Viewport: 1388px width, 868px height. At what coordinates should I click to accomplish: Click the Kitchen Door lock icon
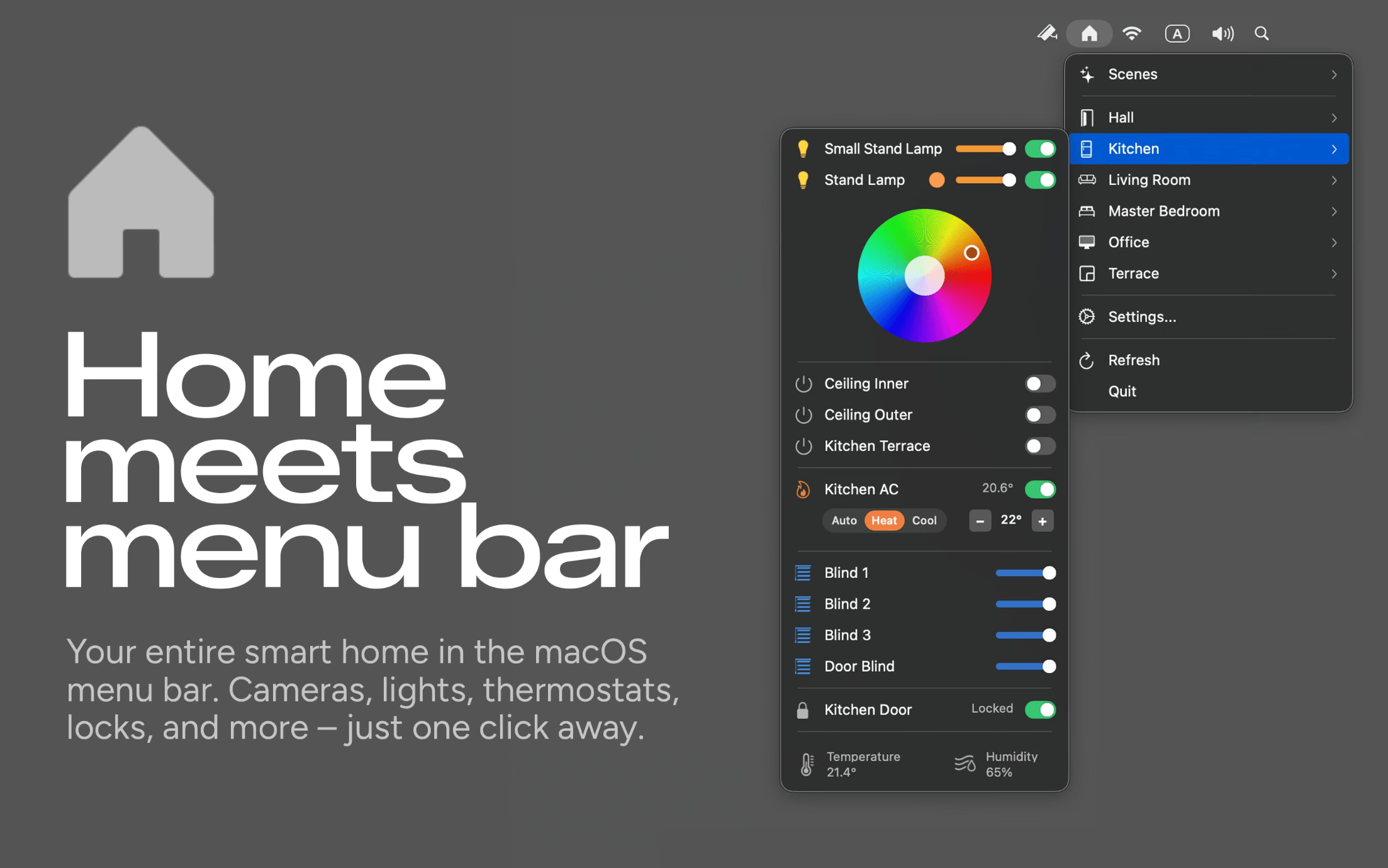point(803,710)
